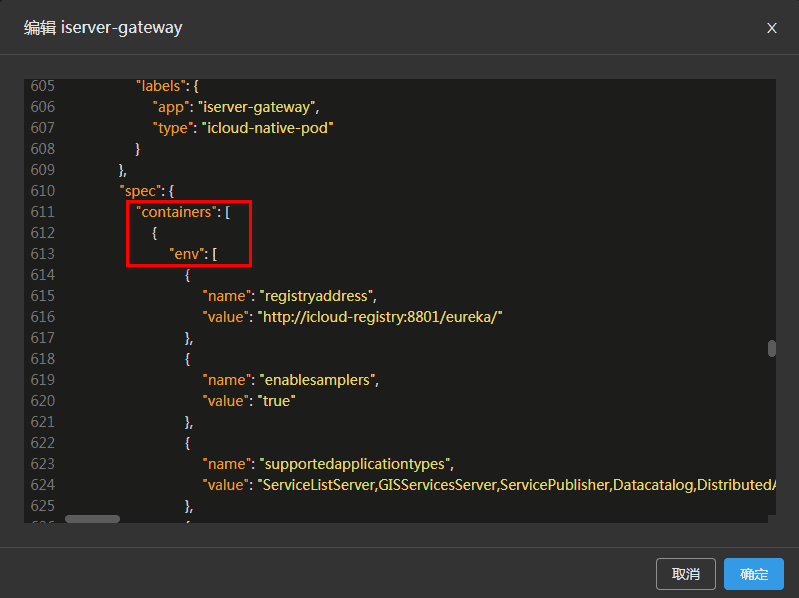This screenshot has width=799, height=598.
Task: Click the "value" key on line 616
Action: pyautogui.click(x=226, y=317)
